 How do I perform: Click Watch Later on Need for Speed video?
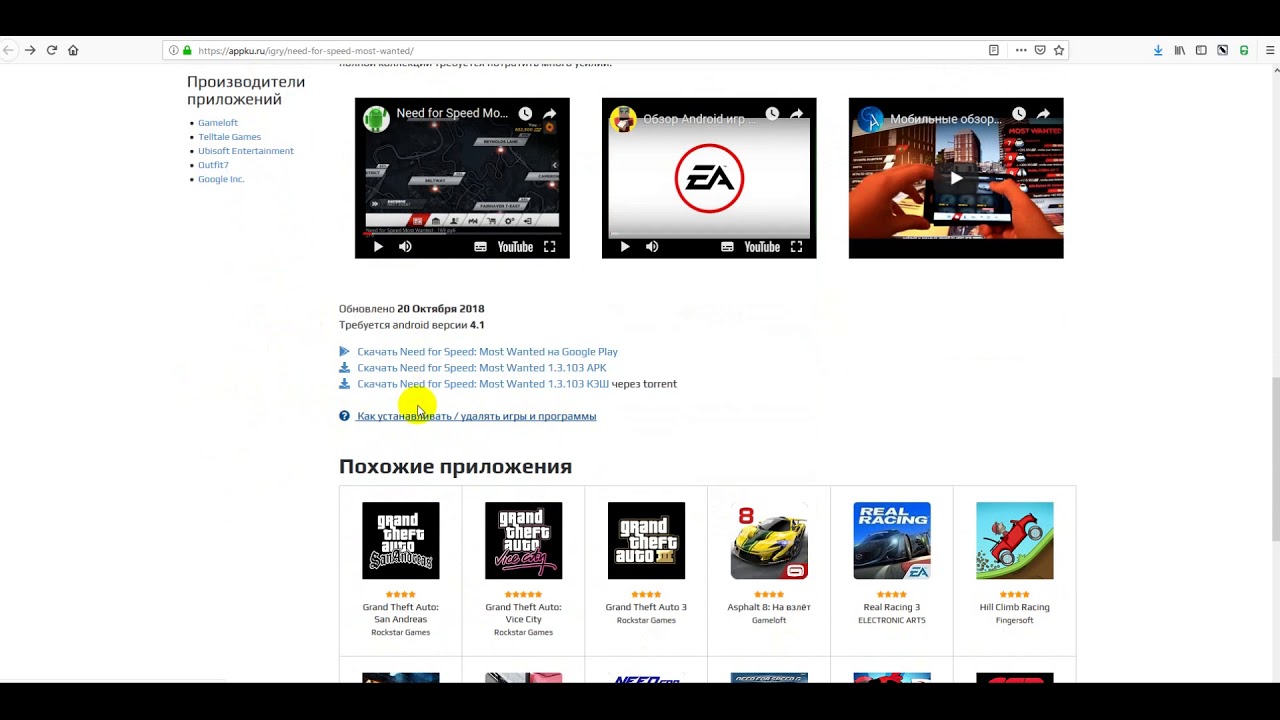coord(525,114)
